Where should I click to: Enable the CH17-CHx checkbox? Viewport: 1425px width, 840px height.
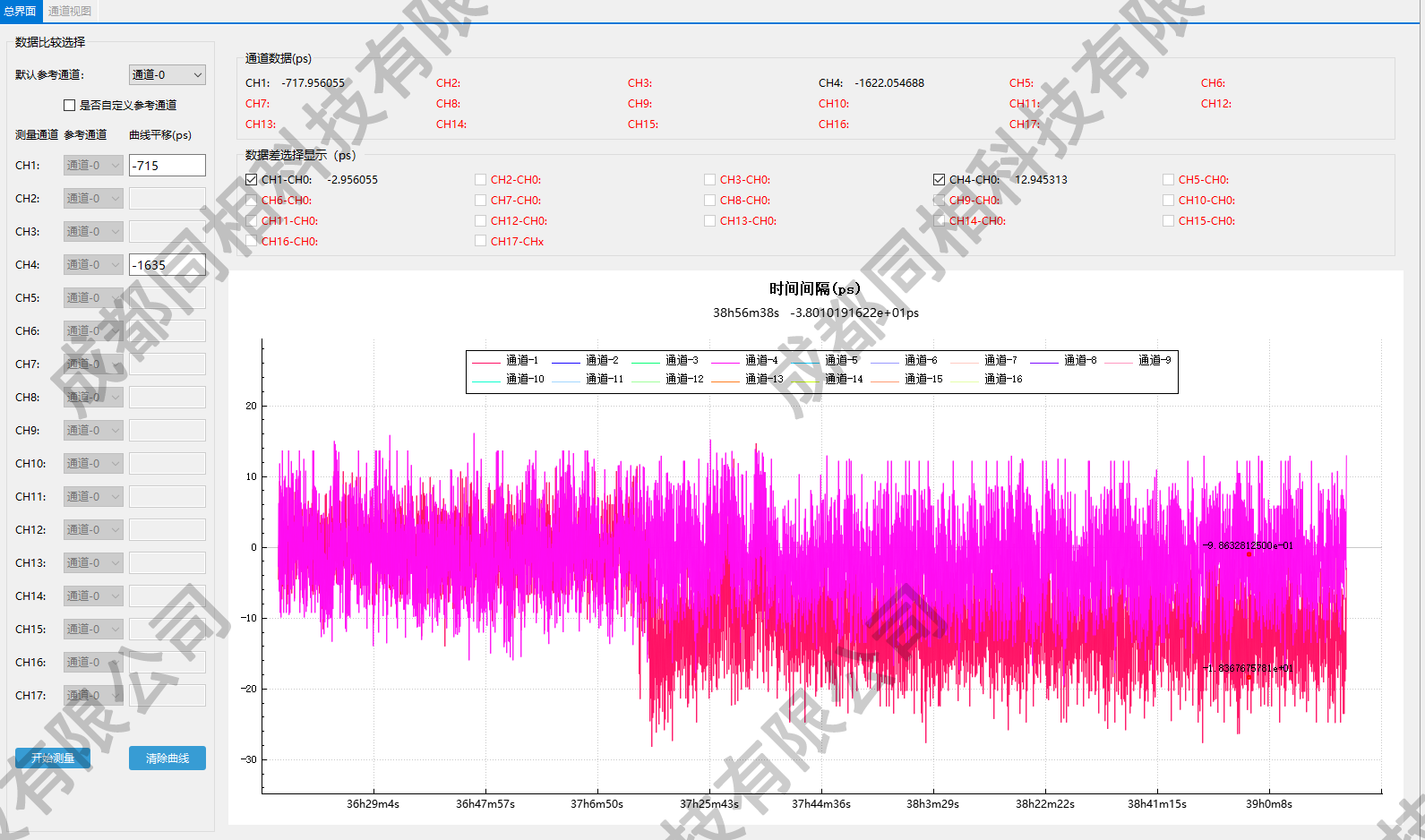click(481, 242)
